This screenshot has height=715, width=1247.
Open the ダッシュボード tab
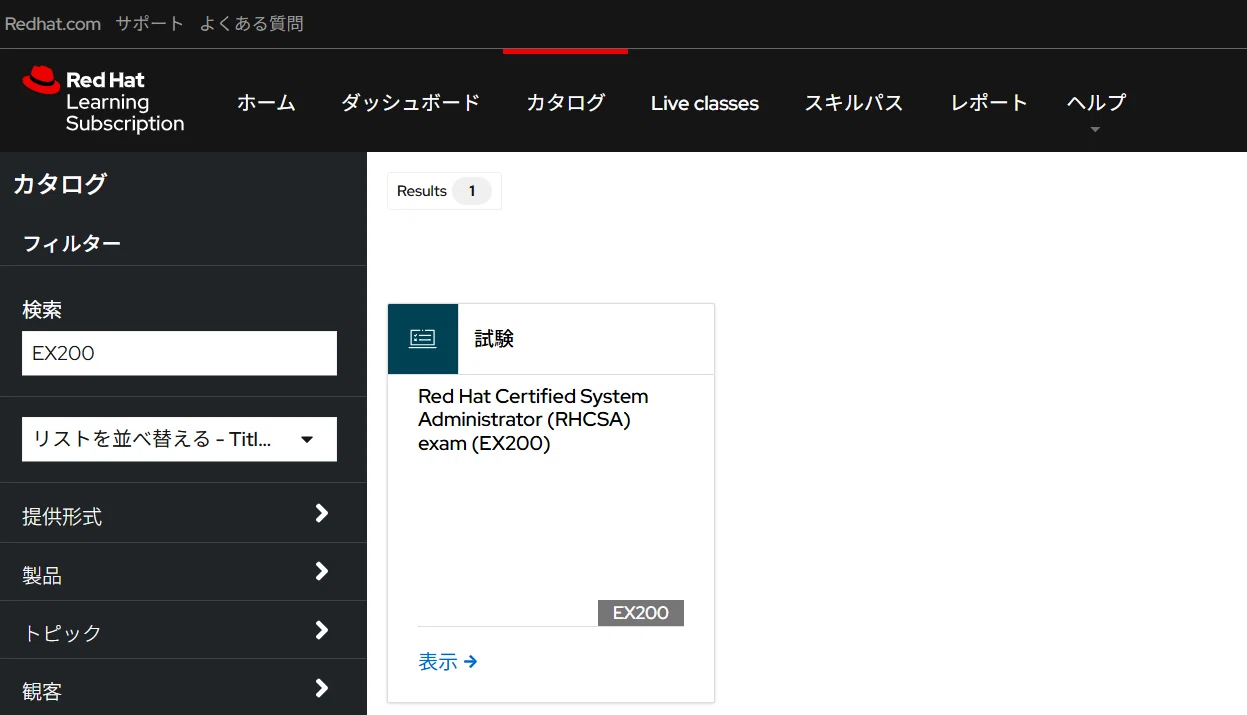(x=410, y=102)
